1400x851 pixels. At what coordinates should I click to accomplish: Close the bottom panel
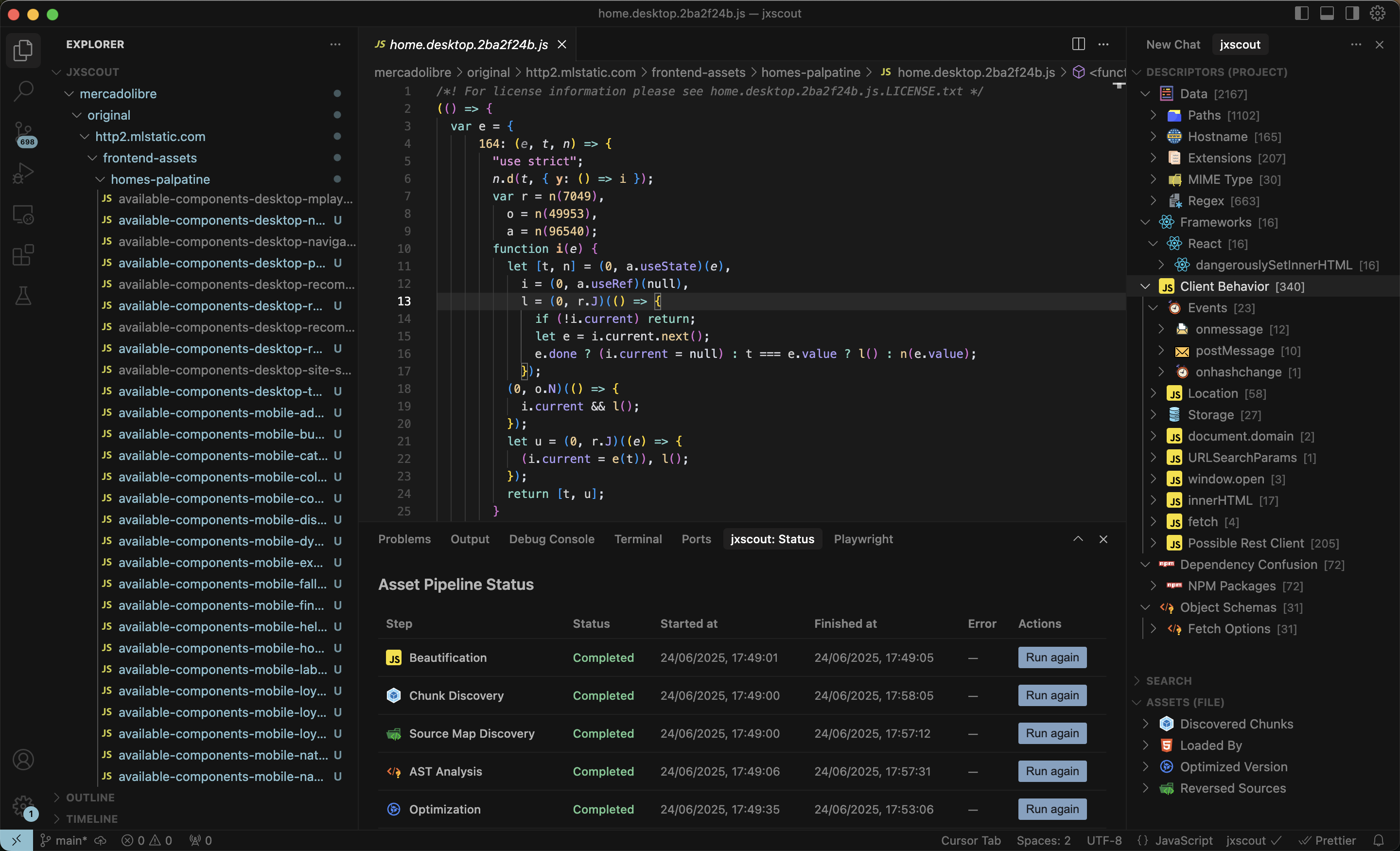point(1103,539)
